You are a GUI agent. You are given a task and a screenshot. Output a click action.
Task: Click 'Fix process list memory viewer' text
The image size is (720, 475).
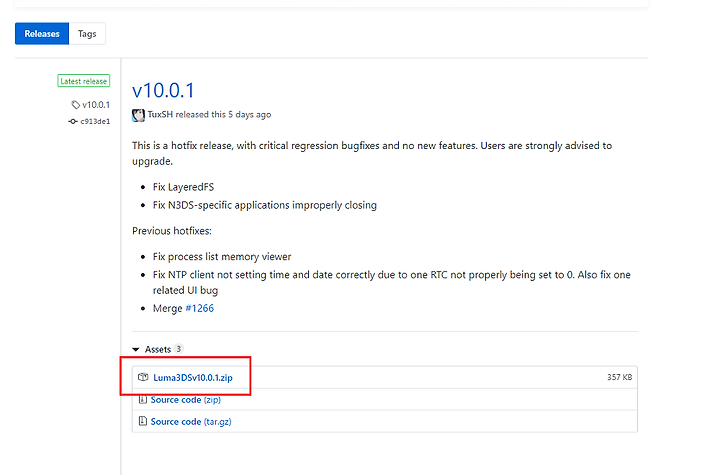click(x=222, y=256)
